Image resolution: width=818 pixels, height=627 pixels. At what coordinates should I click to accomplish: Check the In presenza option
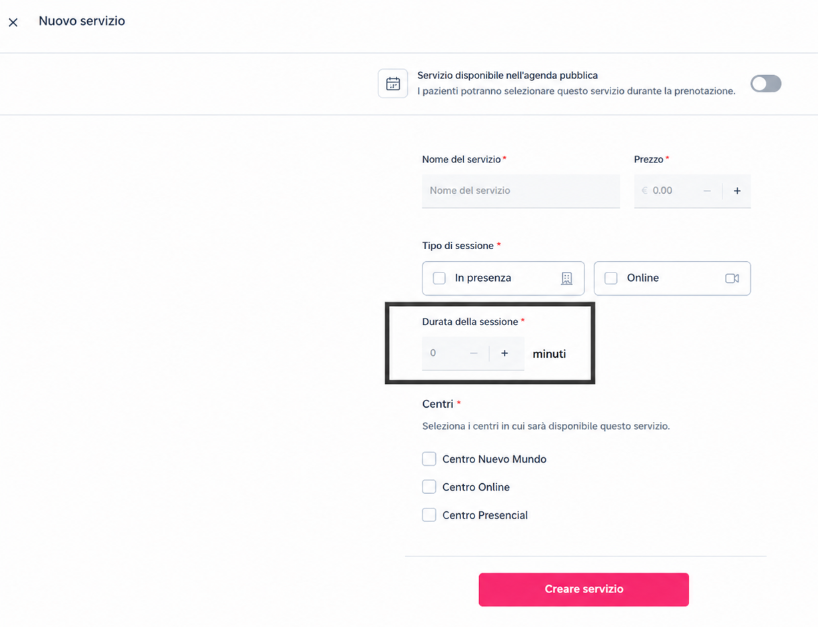(x=439, y=278)
